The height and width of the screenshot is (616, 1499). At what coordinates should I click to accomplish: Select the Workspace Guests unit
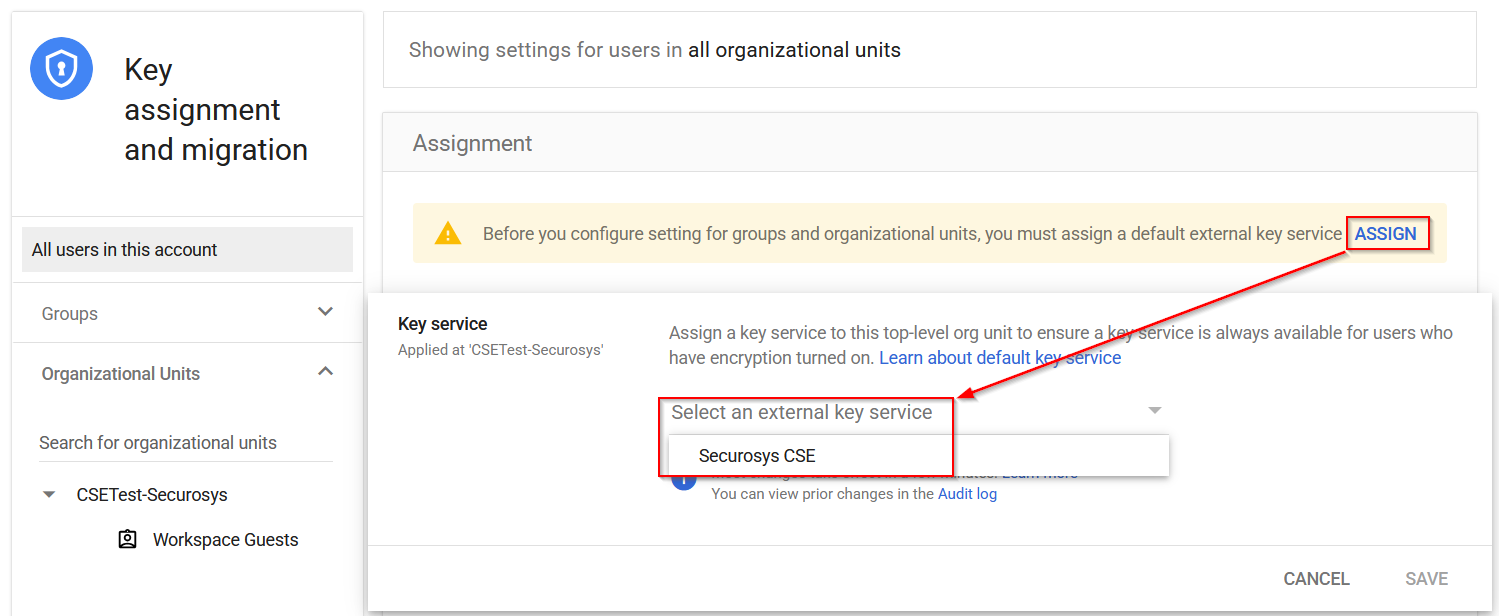coord(225,540)
